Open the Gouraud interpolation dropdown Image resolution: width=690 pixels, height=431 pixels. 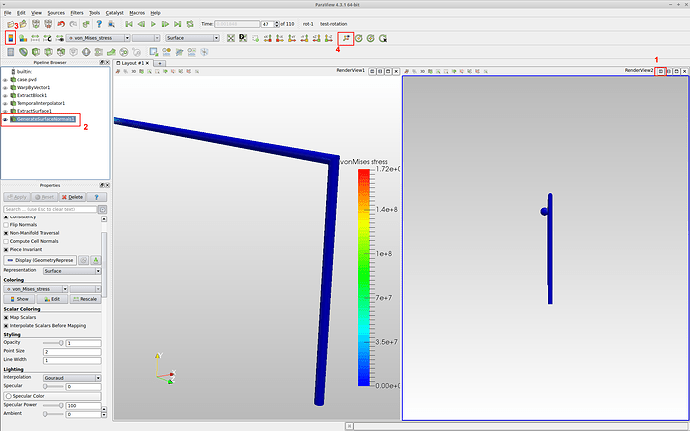pyautogui.click(x=70, y=377)
